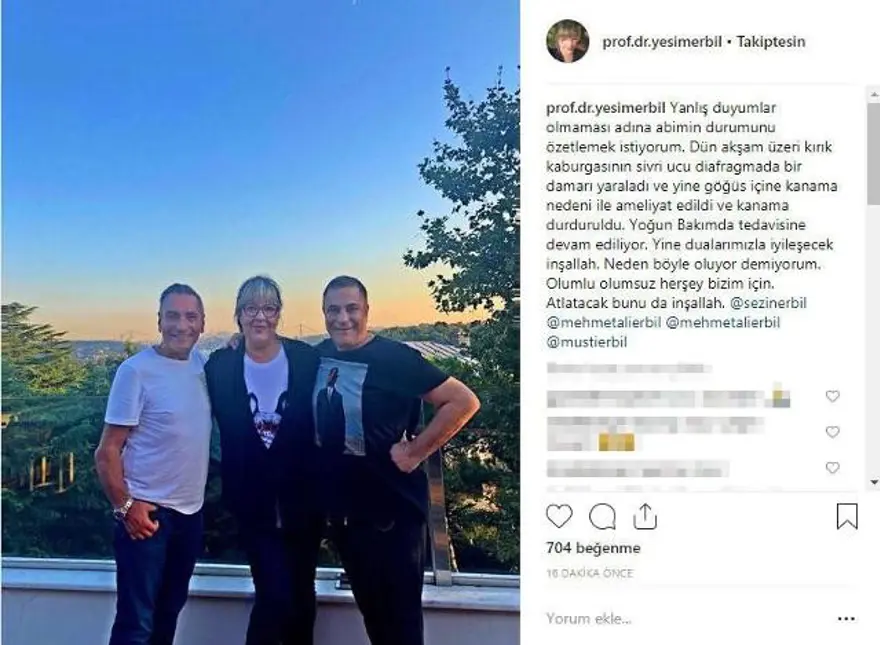Image resolution: width=880 pixels, height=645 pixels.
Task: Click the Takiptesin following button
Action: (771, 42)
